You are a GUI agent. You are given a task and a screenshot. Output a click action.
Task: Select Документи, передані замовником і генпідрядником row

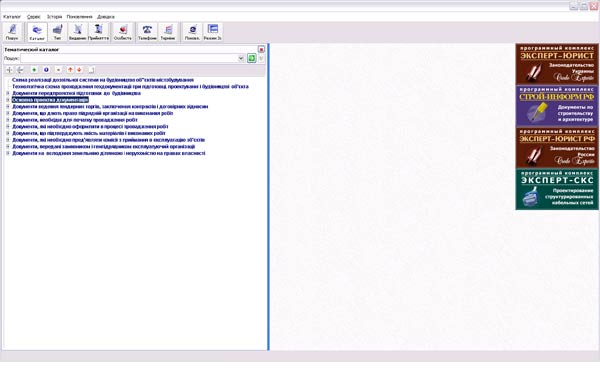point(103,147)
